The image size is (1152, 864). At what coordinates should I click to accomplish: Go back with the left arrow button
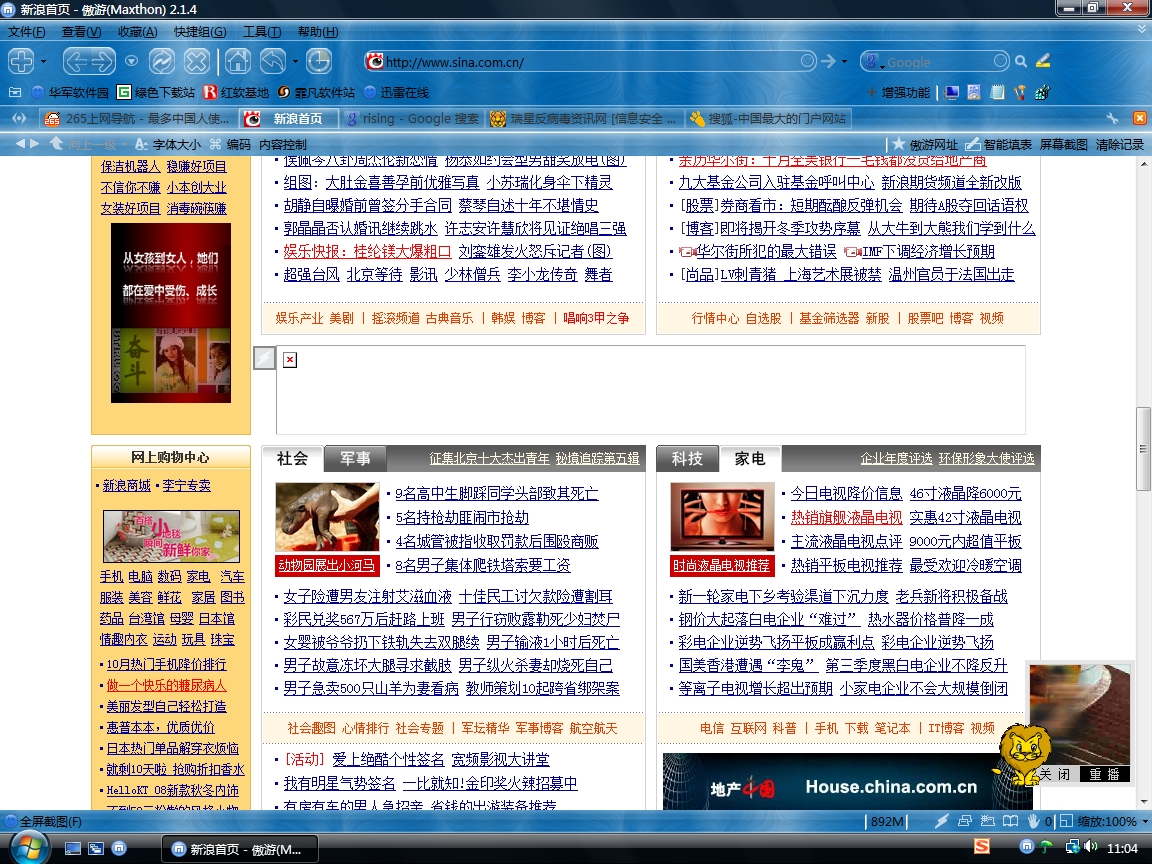pos(76,61)
